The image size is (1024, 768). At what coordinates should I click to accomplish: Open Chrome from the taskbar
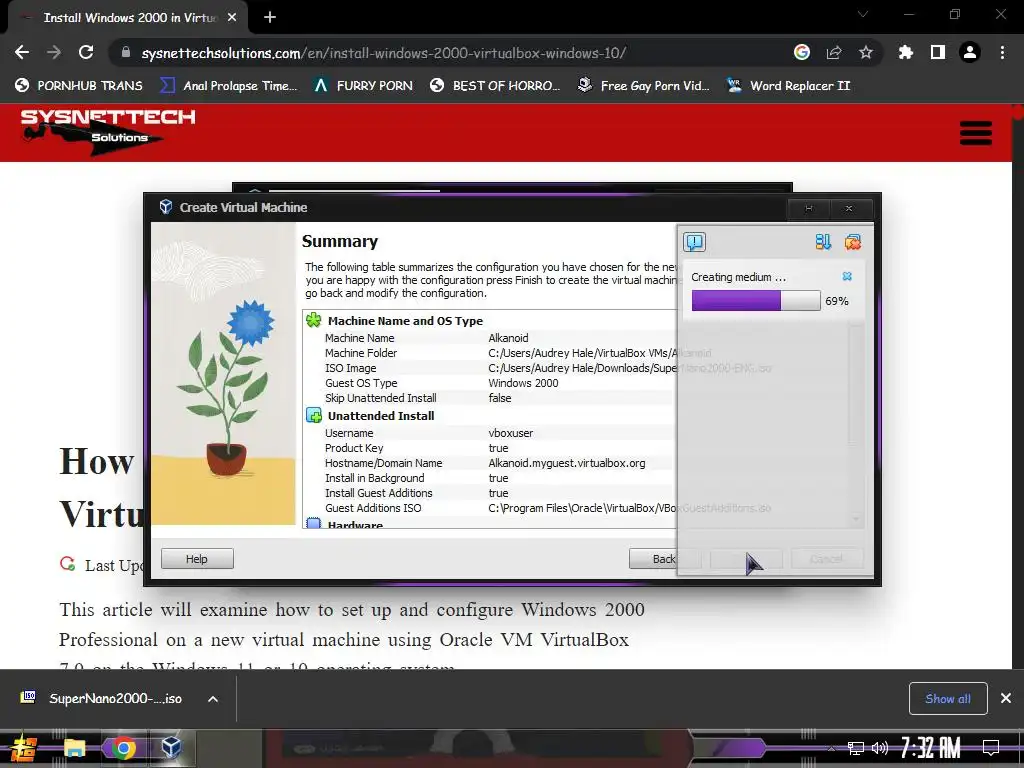click(x=123, y=748)
